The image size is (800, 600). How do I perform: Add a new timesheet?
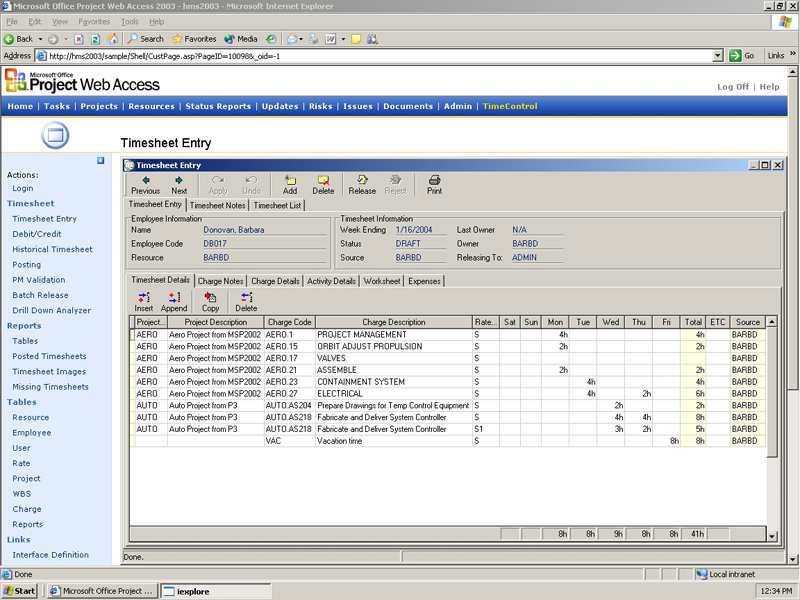[x=290, y=185]
